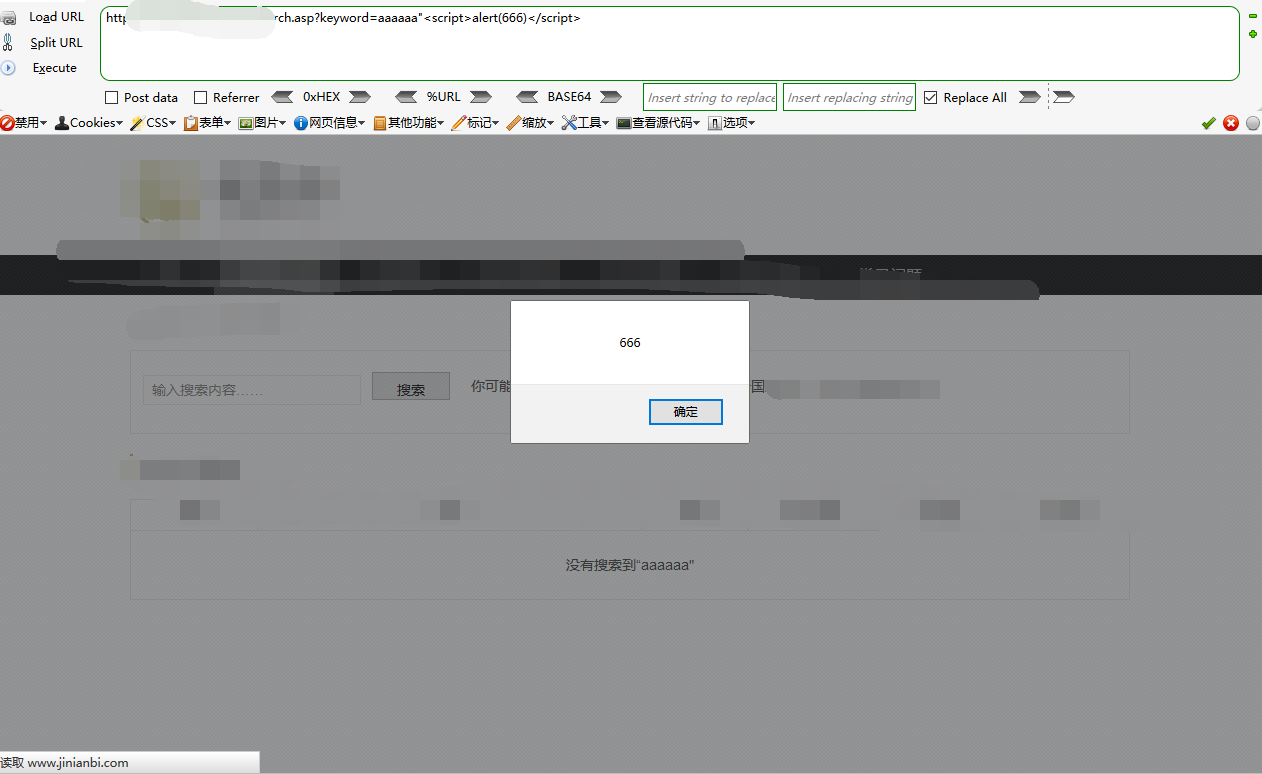This screenshot has width=1262, height=774.
Task: Open the 其他功能 (Miscellaneous) dropdown menu
Action: click(408, 123)
